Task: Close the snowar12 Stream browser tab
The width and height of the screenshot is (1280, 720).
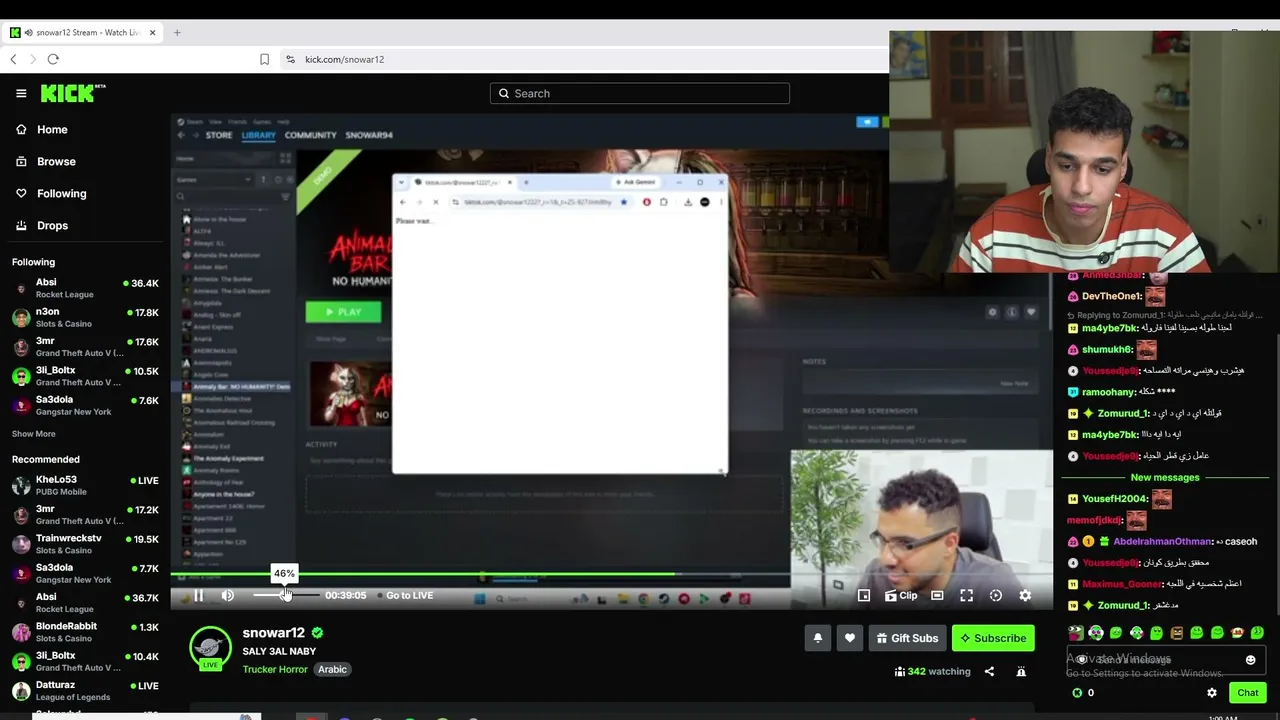Action: coord(152,32)
